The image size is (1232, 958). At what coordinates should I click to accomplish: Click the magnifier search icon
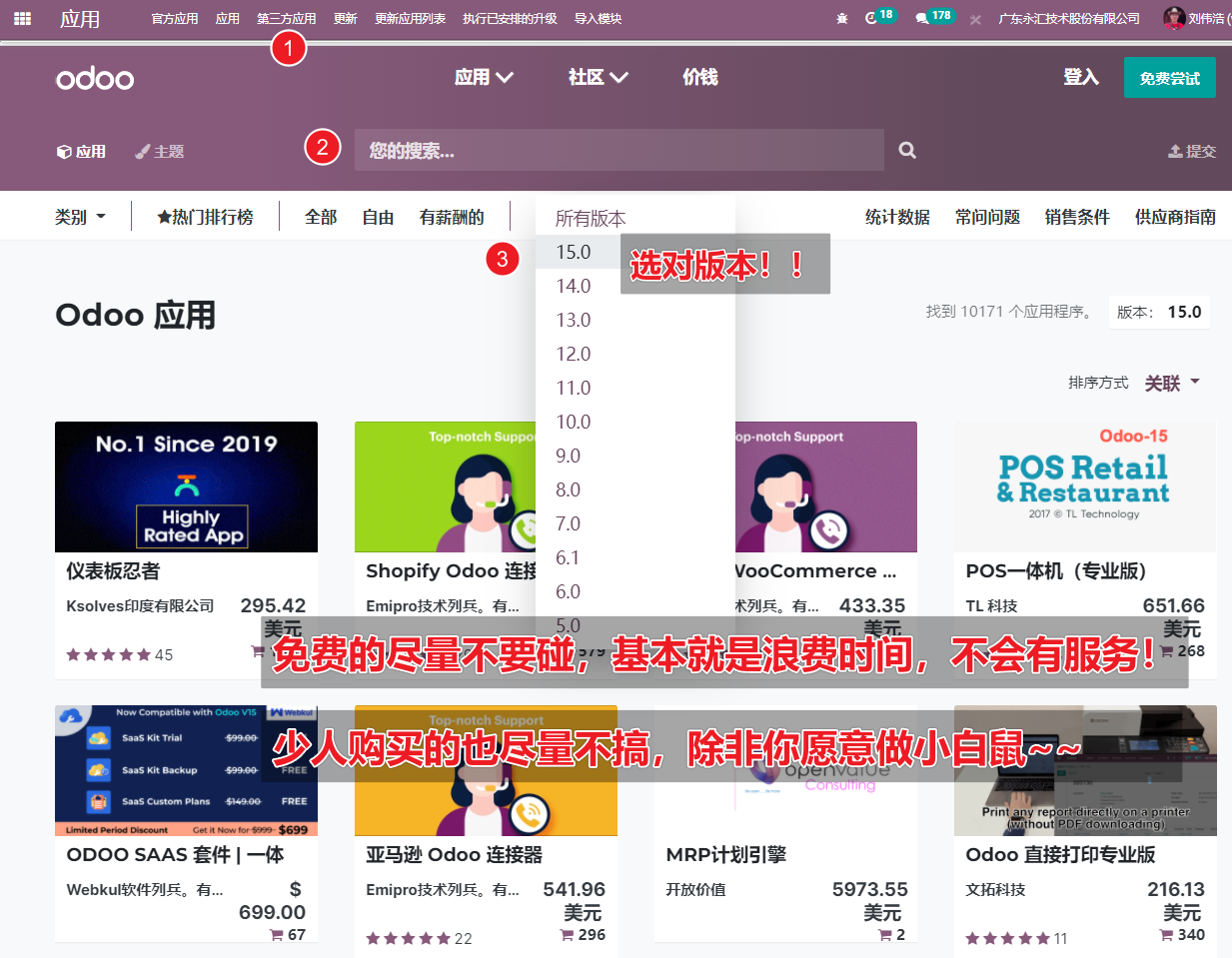907,151
